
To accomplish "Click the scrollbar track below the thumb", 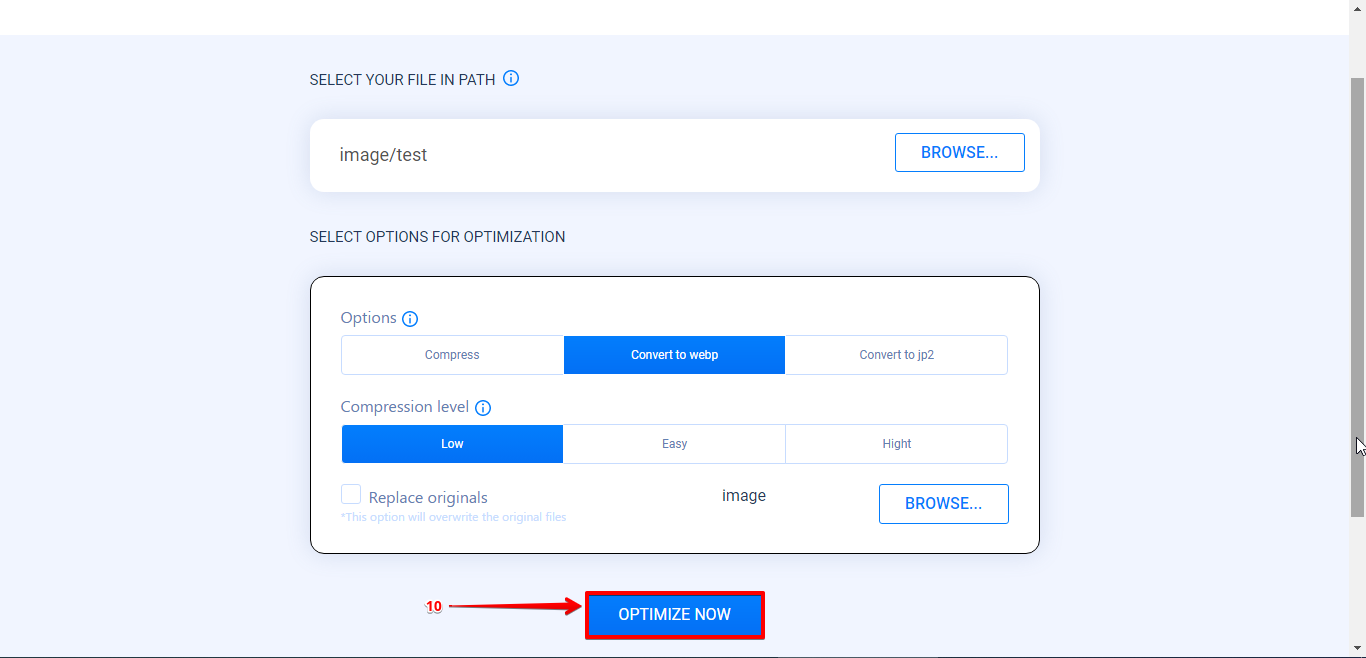I will tap(1357, 580).
